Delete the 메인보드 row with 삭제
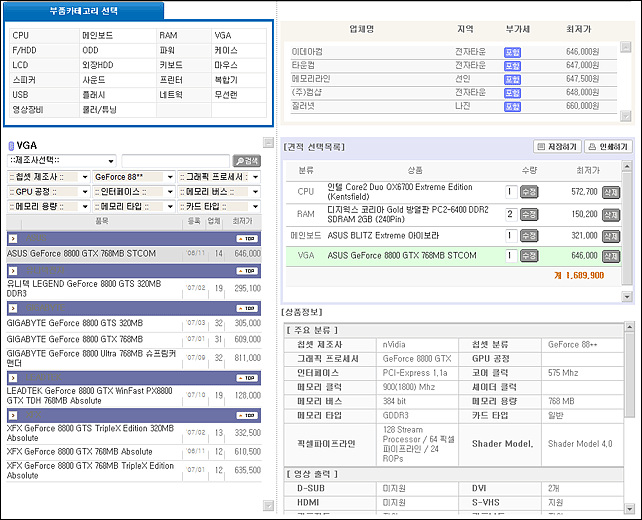This screenshot has height=520, width=642. click(611, 236)
